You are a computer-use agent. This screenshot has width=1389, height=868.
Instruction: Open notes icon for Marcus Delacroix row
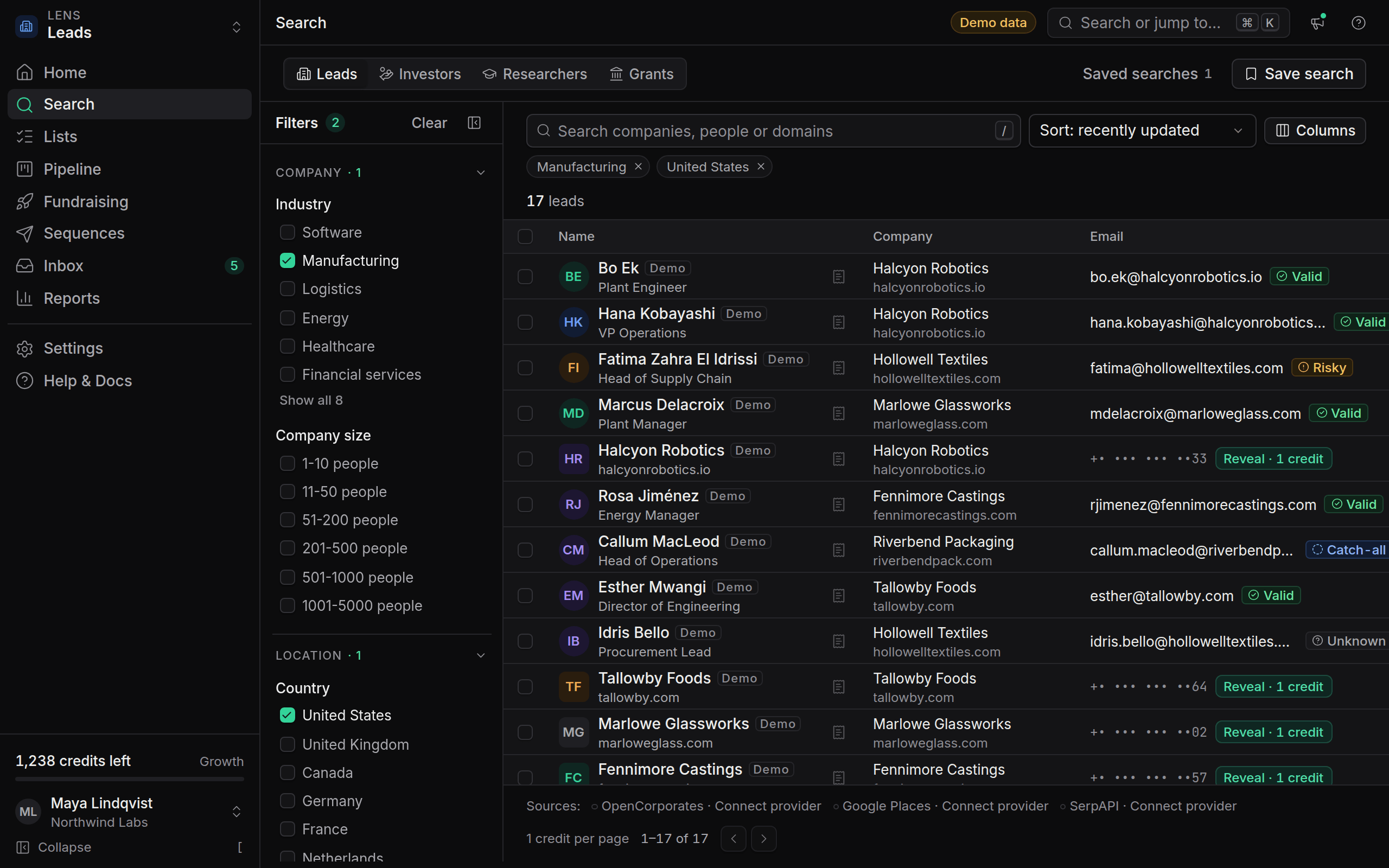(x=839, y=413)
